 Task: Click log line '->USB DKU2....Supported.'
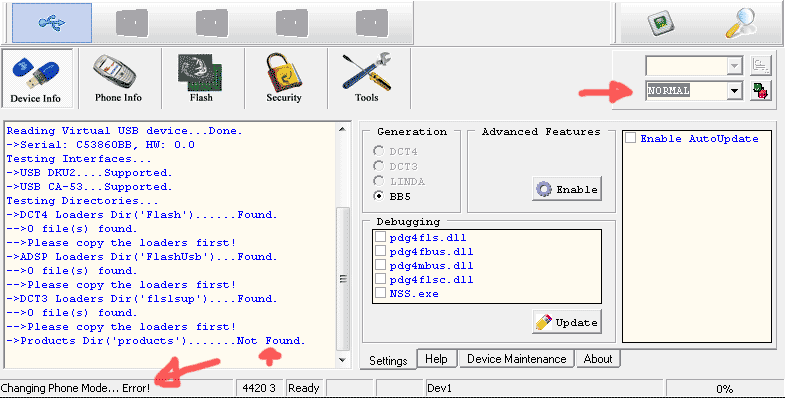point(89,173)
